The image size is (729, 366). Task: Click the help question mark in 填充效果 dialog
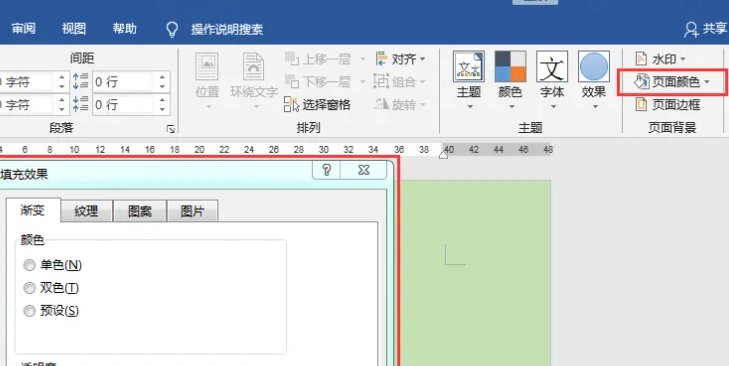(326, 170)
